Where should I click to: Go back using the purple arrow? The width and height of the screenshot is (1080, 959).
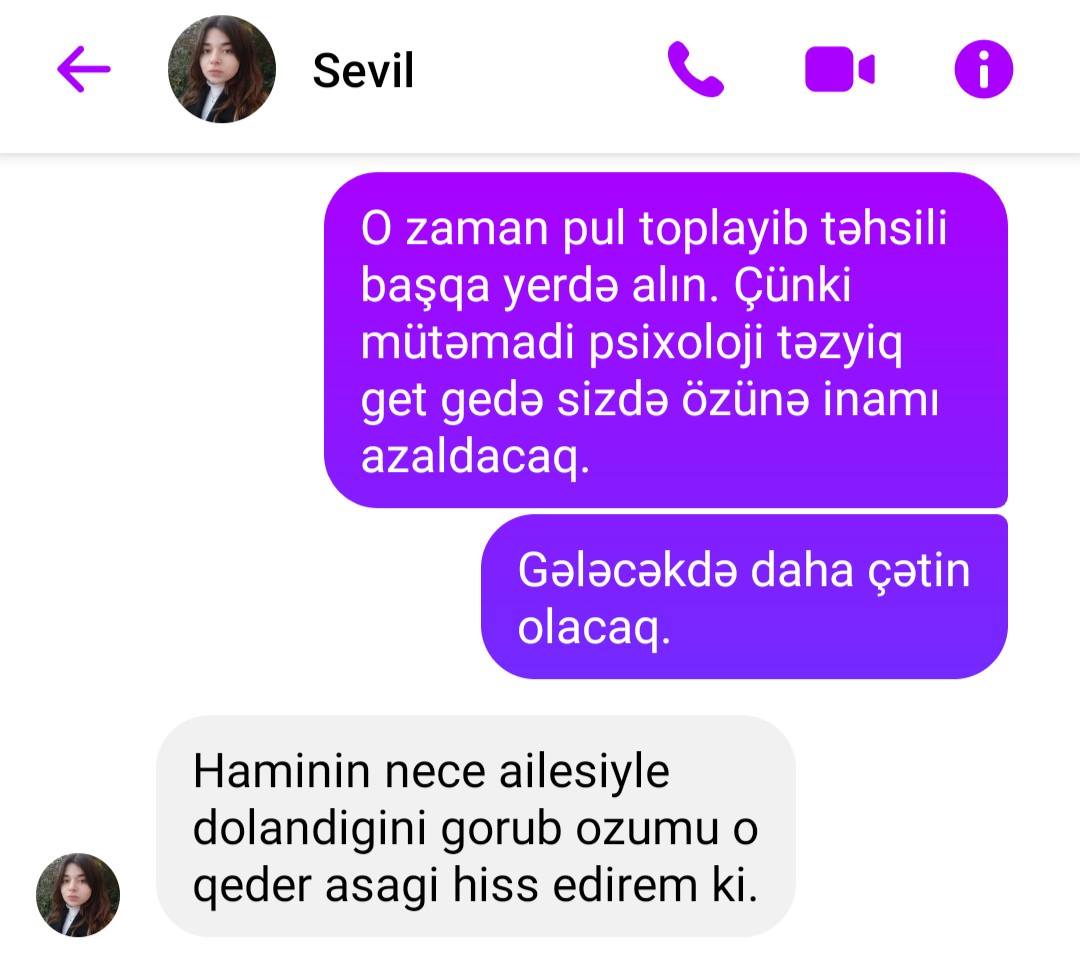[83, 69]
